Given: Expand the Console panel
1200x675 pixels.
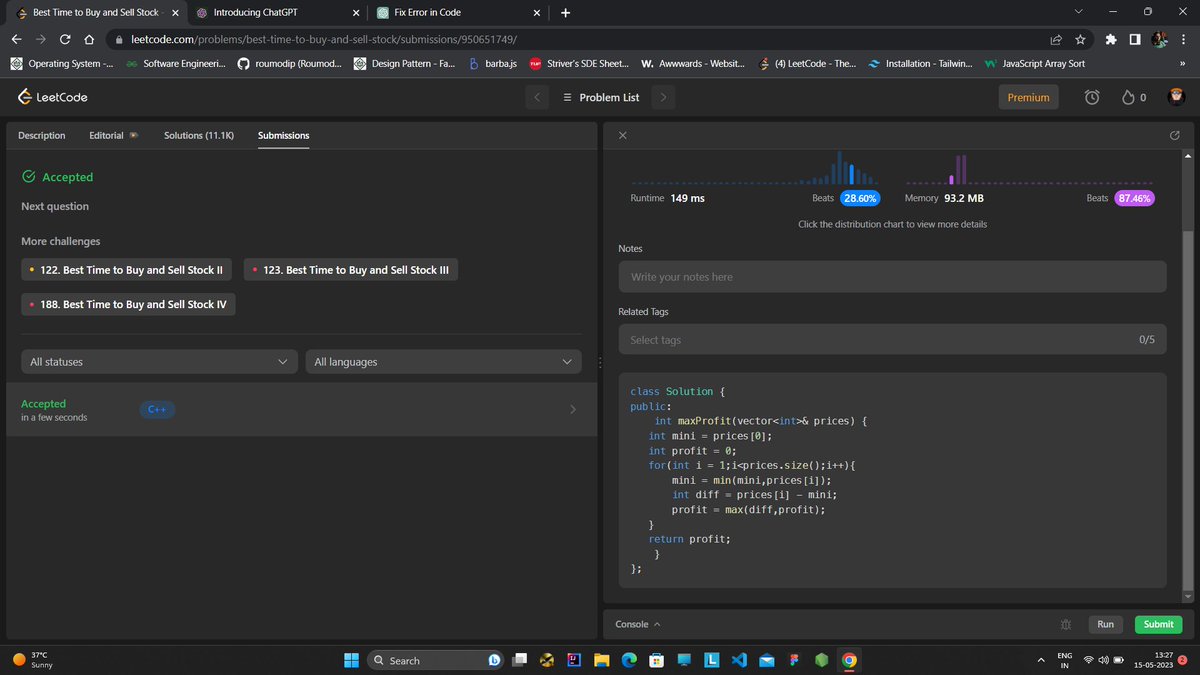Looking at the screenshot, I should pyautogui.click(x=638, y=624).
